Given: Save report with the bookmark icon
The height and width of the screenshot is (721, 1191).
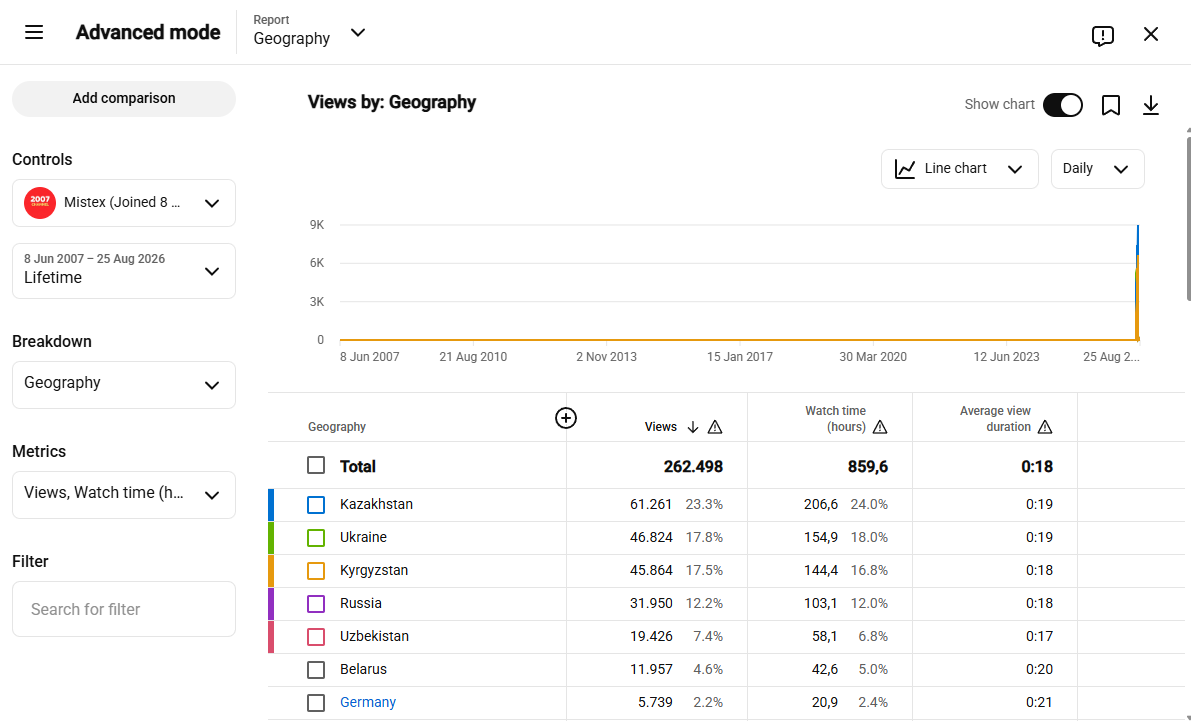Looking at the screenshot, I should coord(1110,105).
